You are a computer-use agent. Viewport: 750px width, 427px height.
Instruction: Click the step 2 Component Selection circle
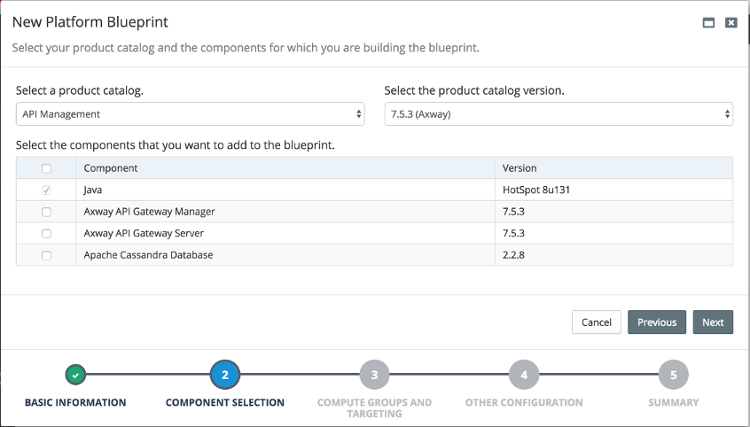point(225,375)
